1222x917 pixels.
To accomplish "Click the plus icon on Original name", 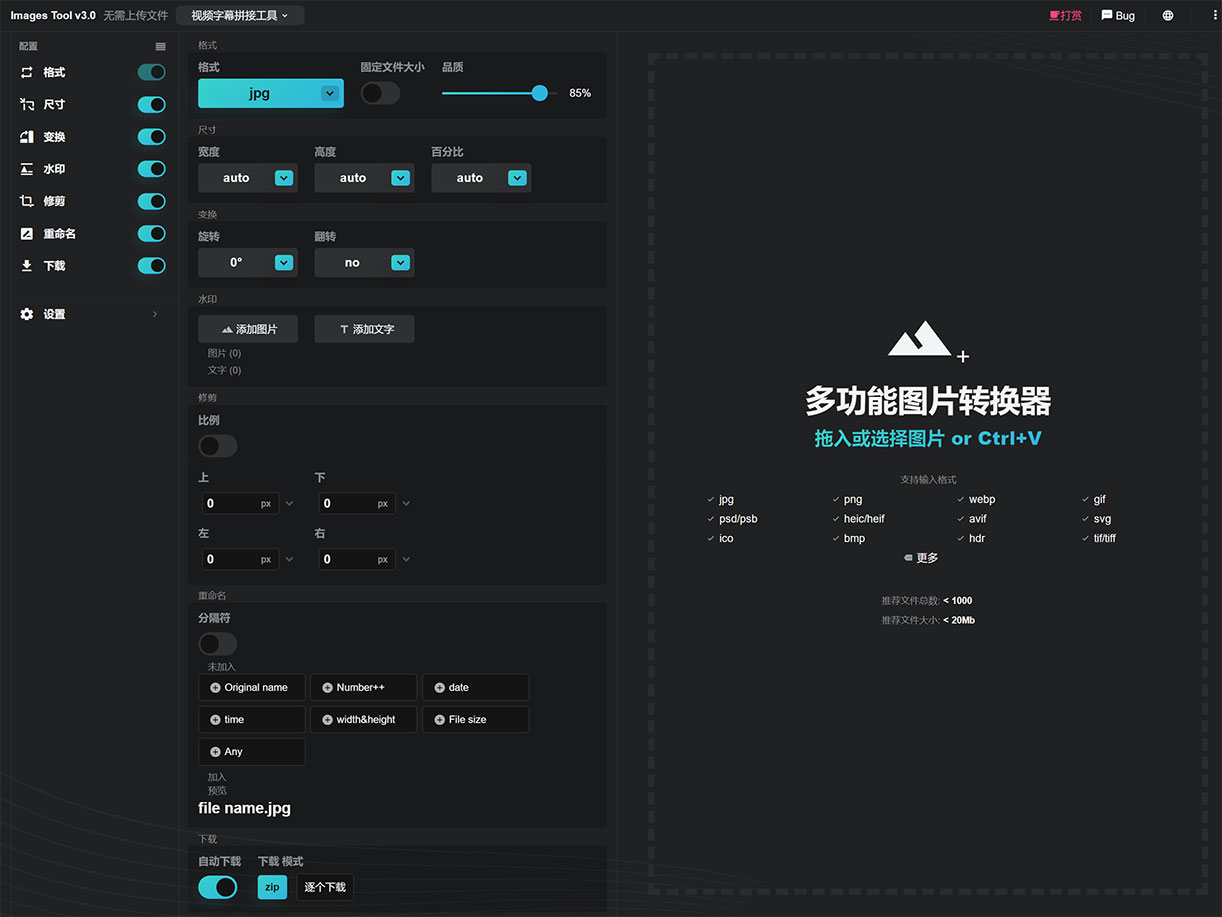I will pos(215,688).
